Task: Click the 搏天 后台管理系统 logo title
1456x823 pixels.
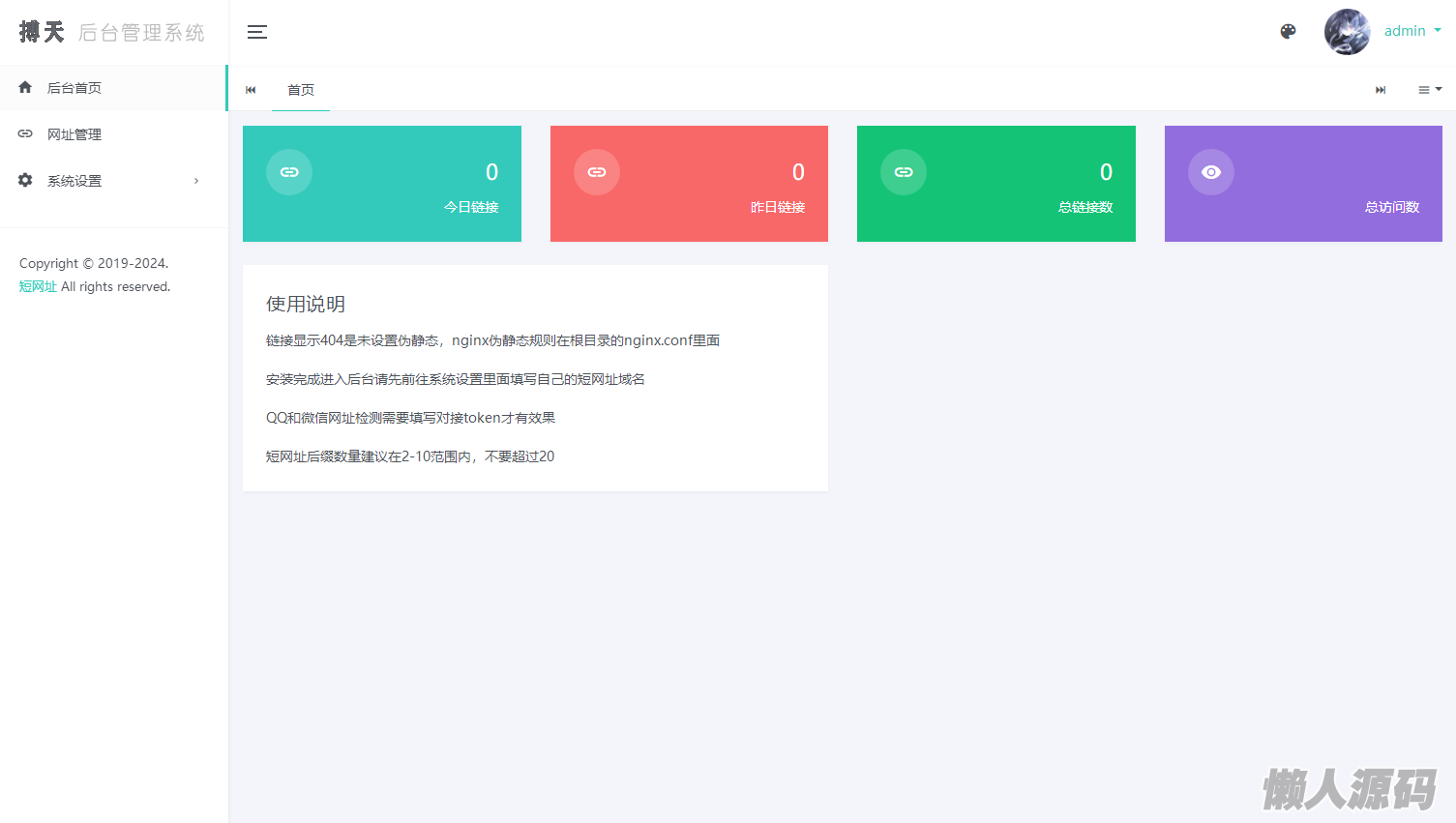Action: (x=112, y=32)
